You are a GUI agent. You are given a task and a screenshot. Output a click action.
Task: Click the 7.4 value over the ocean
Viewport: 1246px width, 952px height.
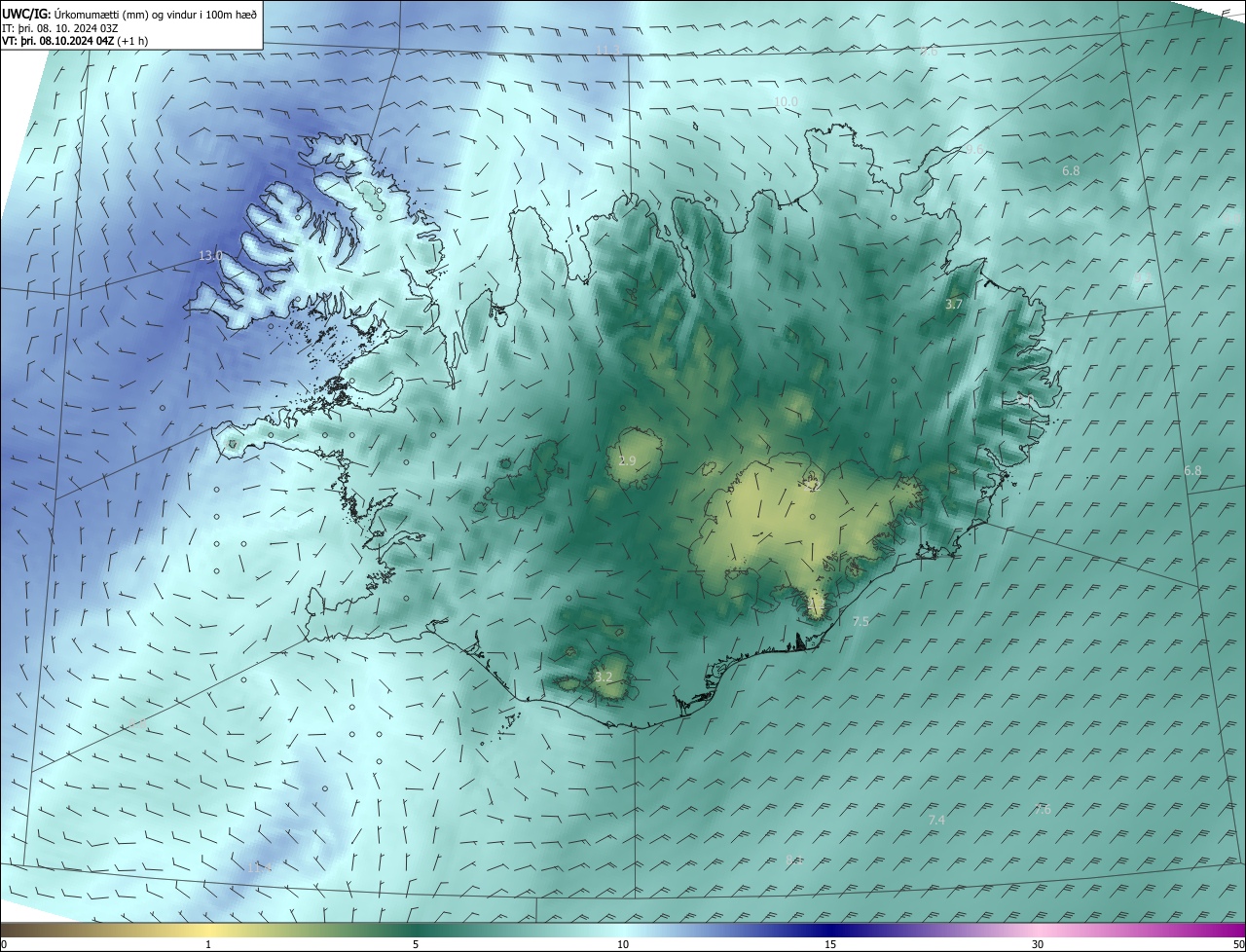click(x=936, y=821)
